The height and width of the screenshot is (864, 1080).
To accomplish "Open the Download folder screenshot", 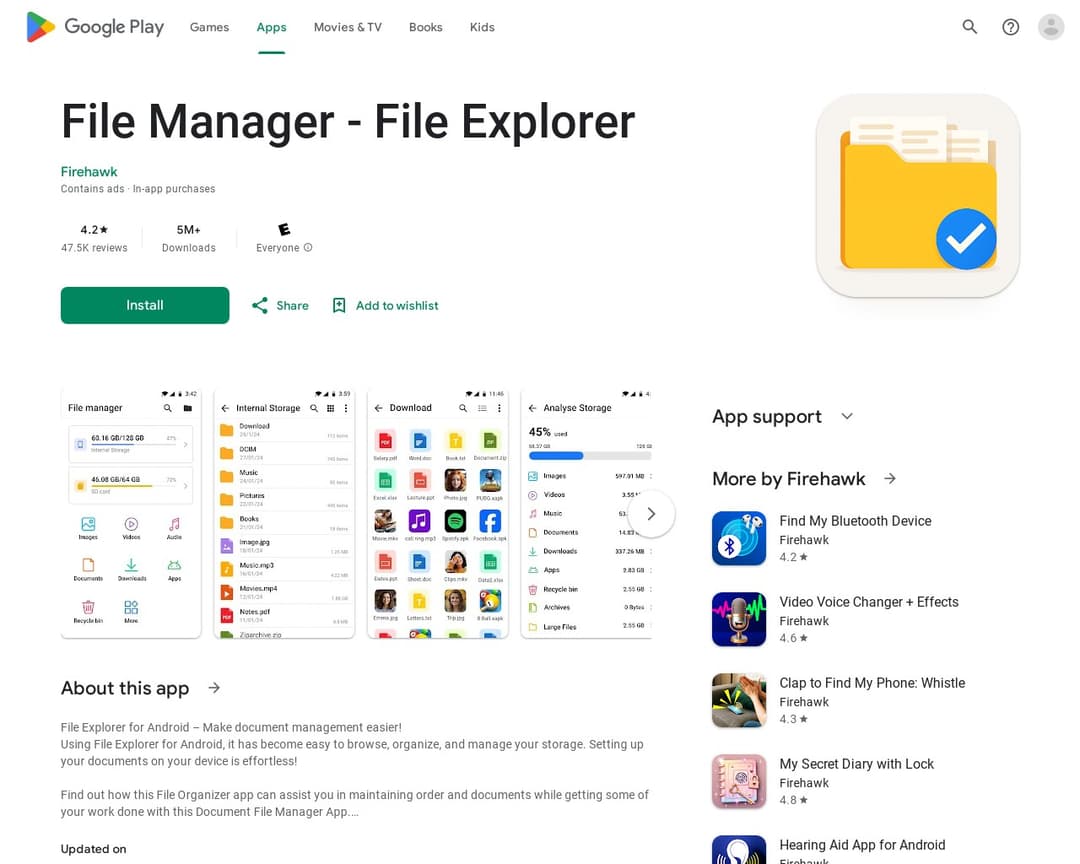I will point(438,514).
